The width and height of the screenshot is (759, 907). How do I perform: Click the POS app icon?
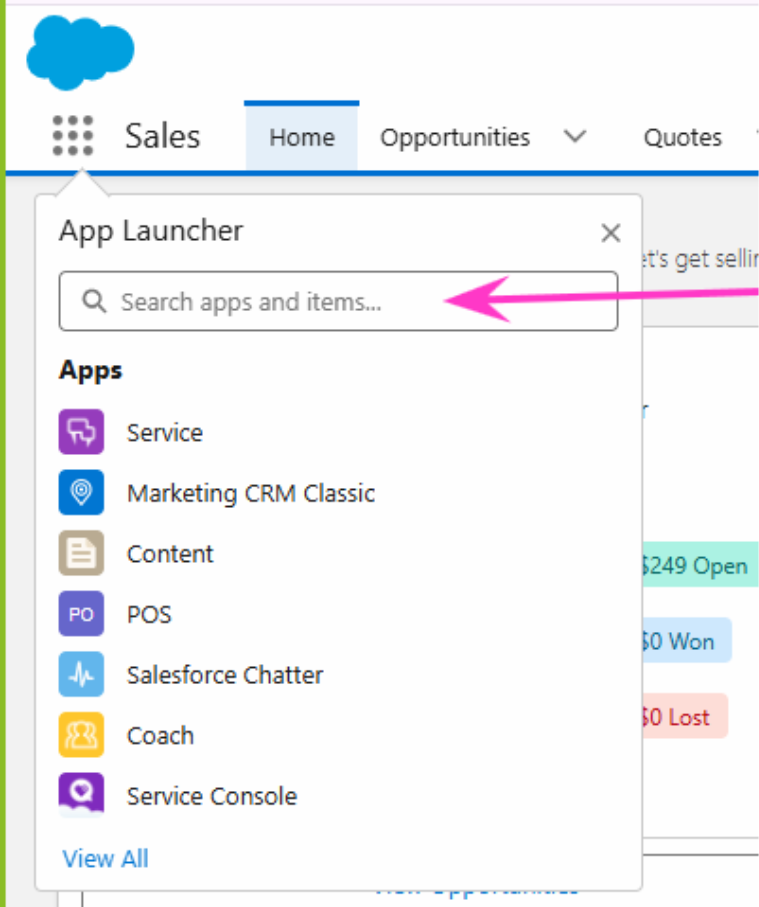tap(82, 614)
